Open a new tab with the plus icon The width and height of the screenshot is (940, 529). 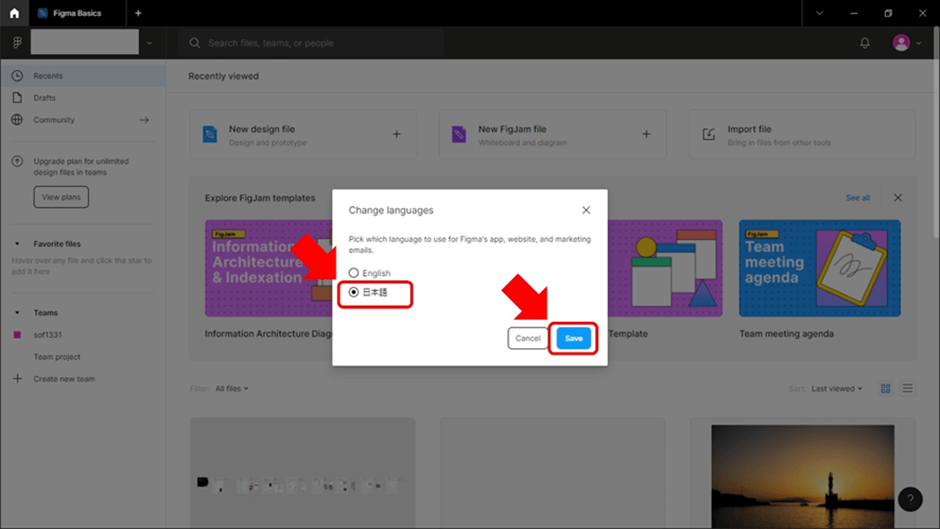point(138,13)
